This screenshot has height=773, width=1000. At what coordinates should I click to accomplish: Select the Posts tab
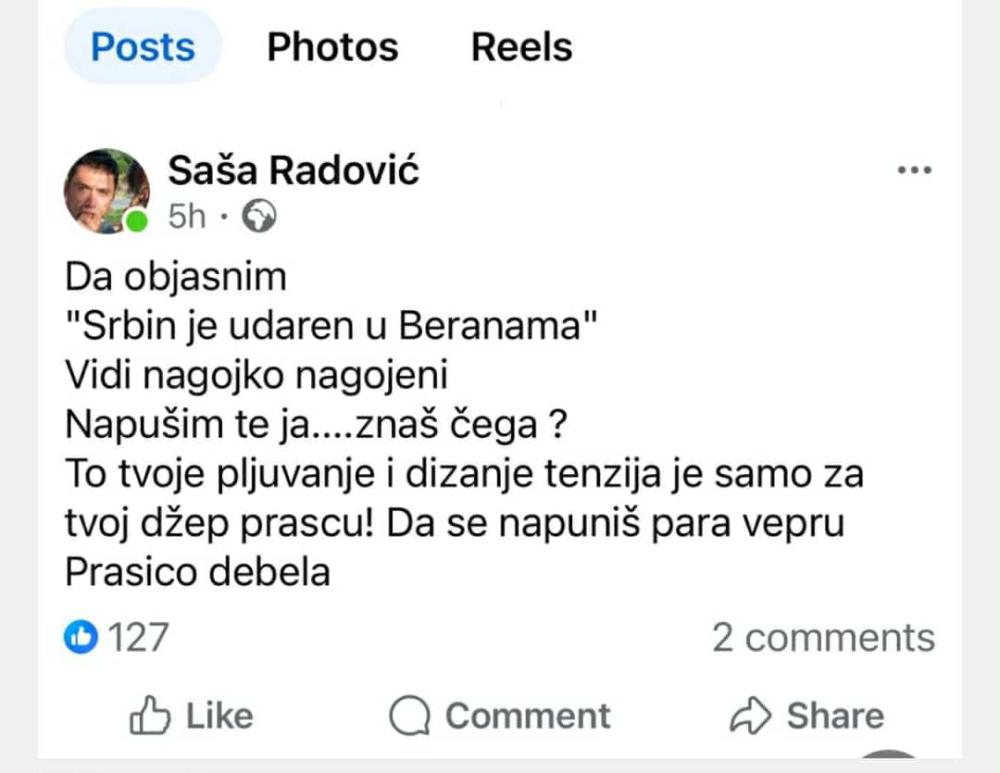[143, 47]
